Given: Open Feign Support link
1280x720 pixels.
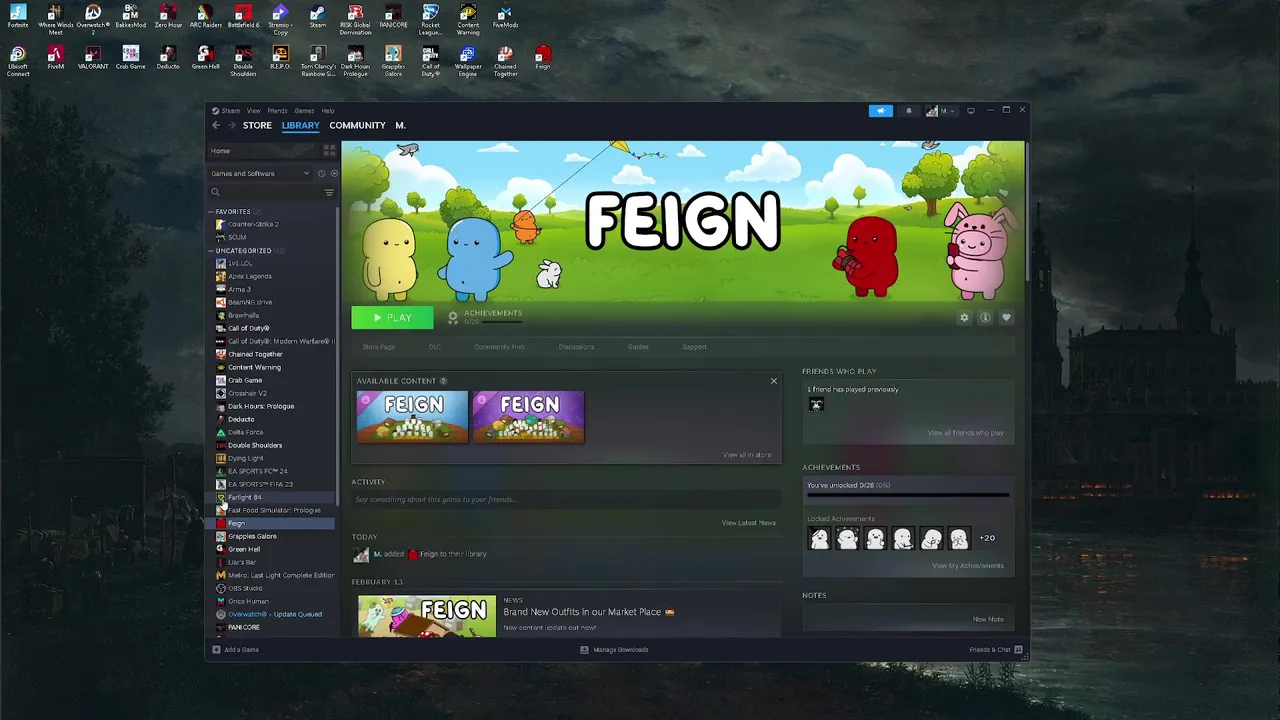Looking at the screenshot, I should pyautogui.click(x=694, y=347).
